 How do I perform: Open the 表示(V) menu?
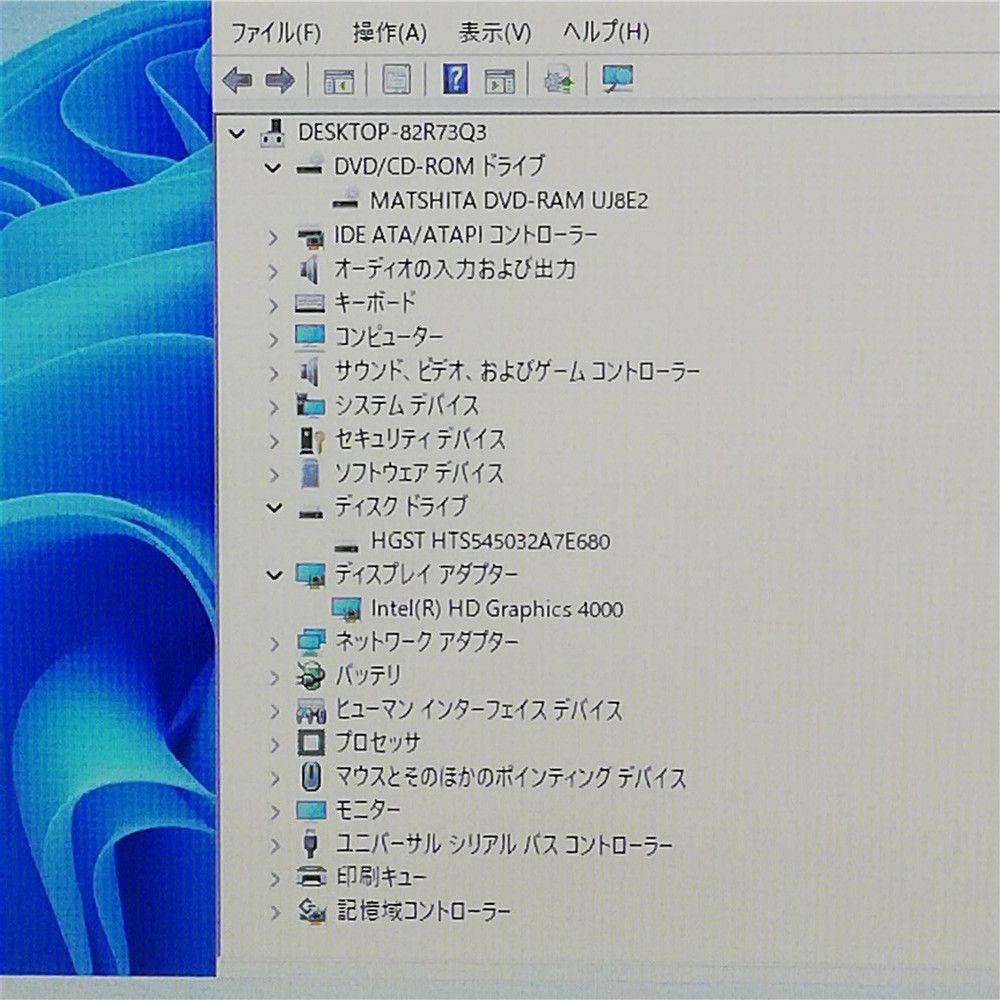pyautogui.click(x=495, y=32)
